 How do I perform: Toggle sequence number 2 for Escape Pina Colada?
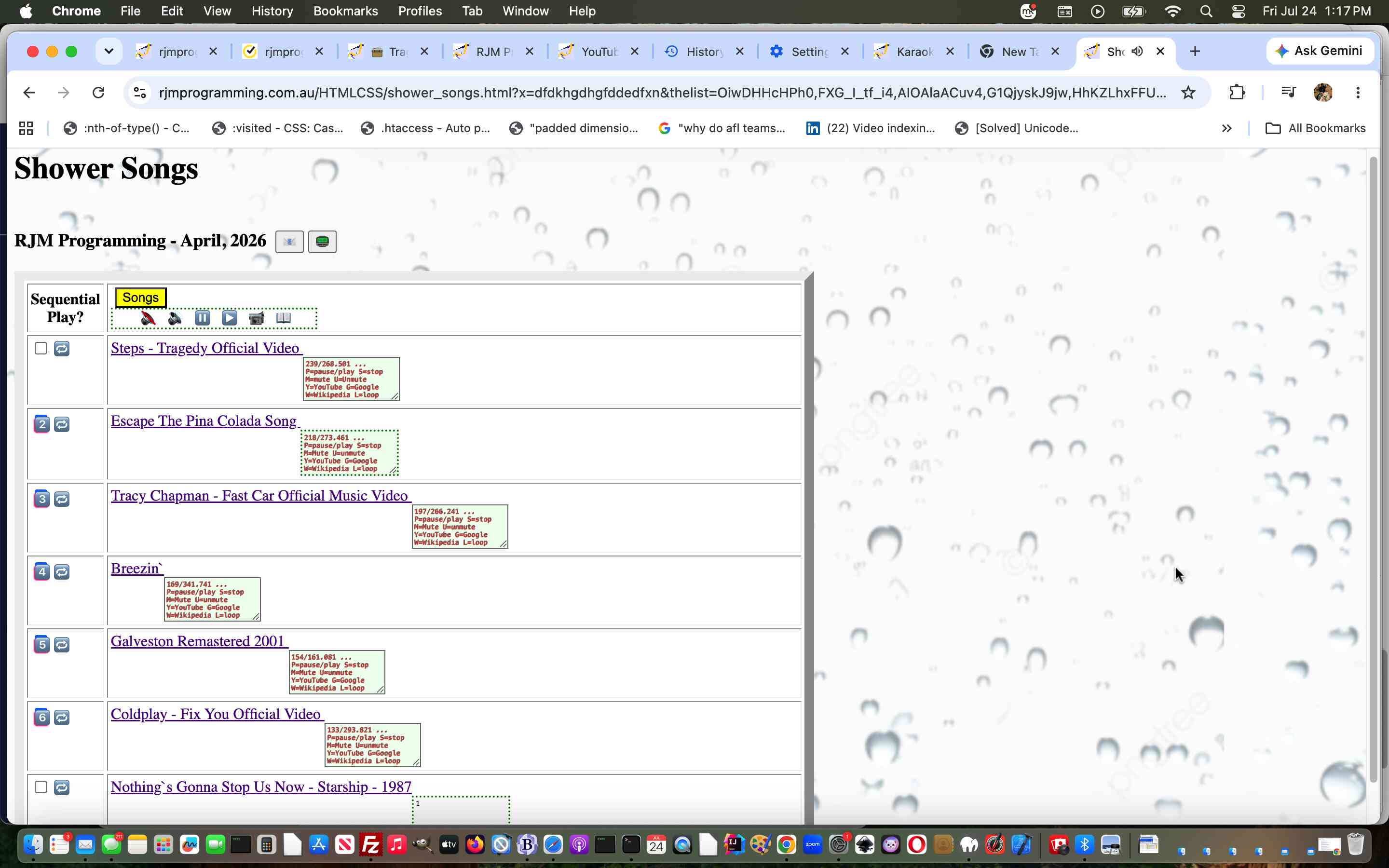[42, 424]
